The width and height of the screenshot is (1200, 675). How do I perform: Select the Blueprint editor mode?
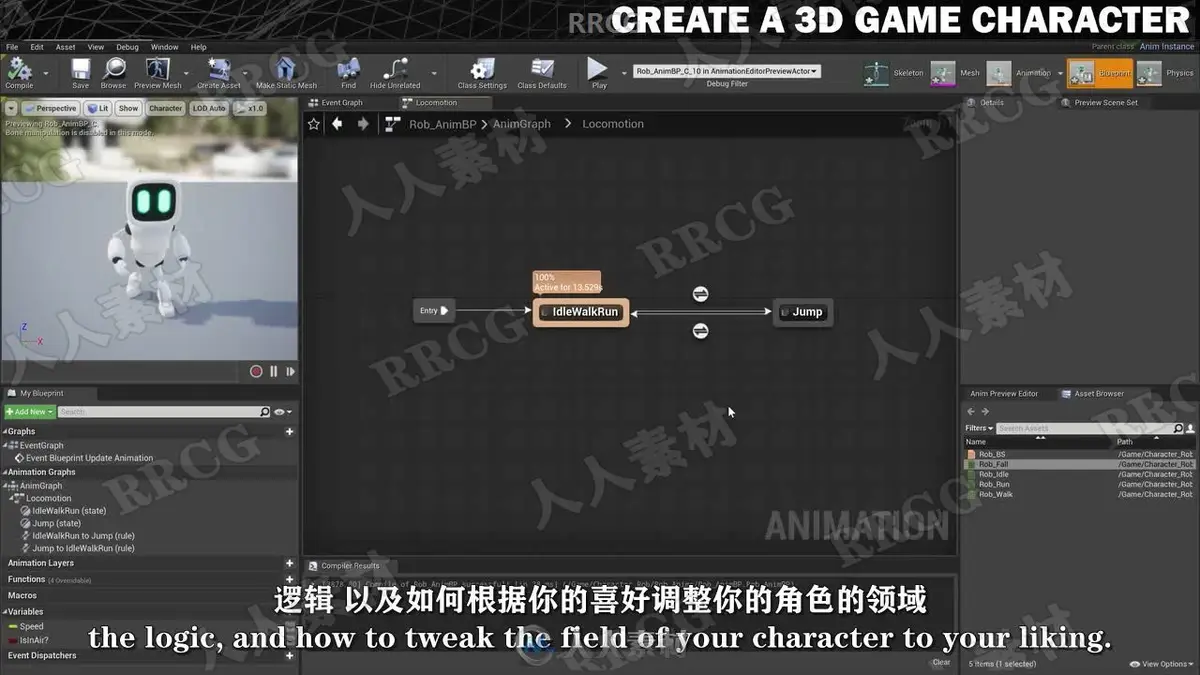[1099, 73]
